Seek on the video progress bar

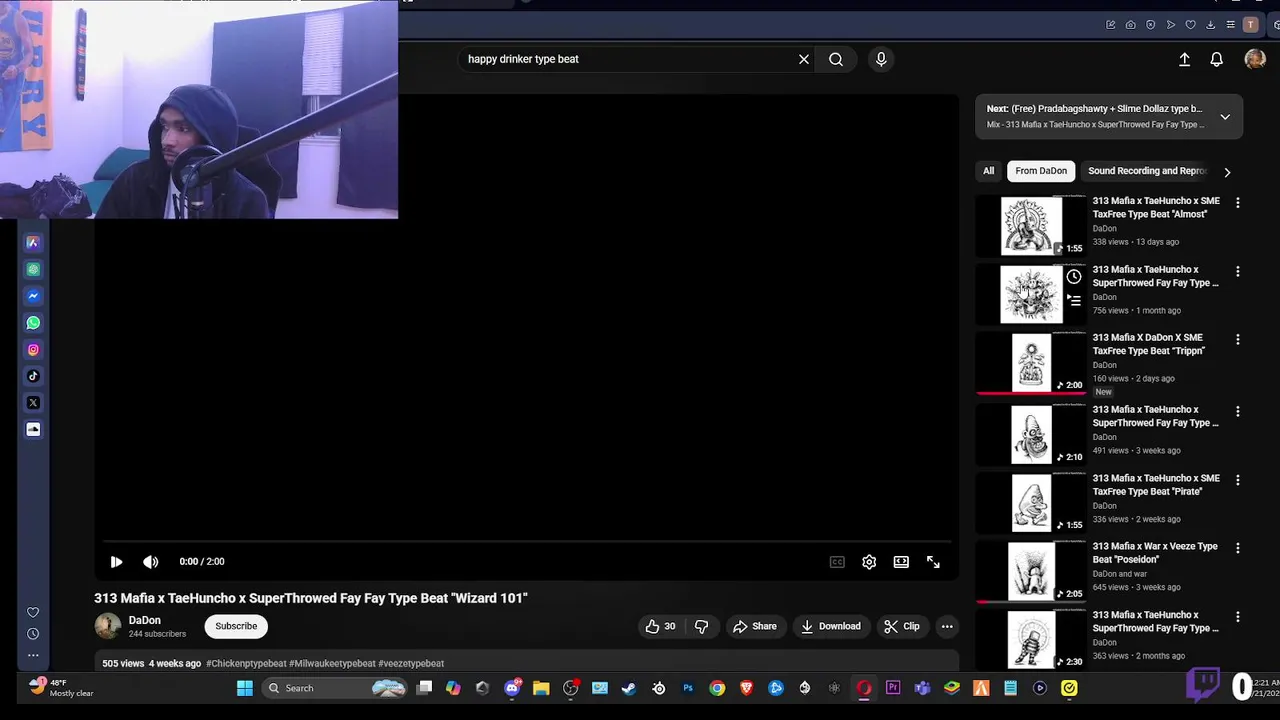coord(527,541)
